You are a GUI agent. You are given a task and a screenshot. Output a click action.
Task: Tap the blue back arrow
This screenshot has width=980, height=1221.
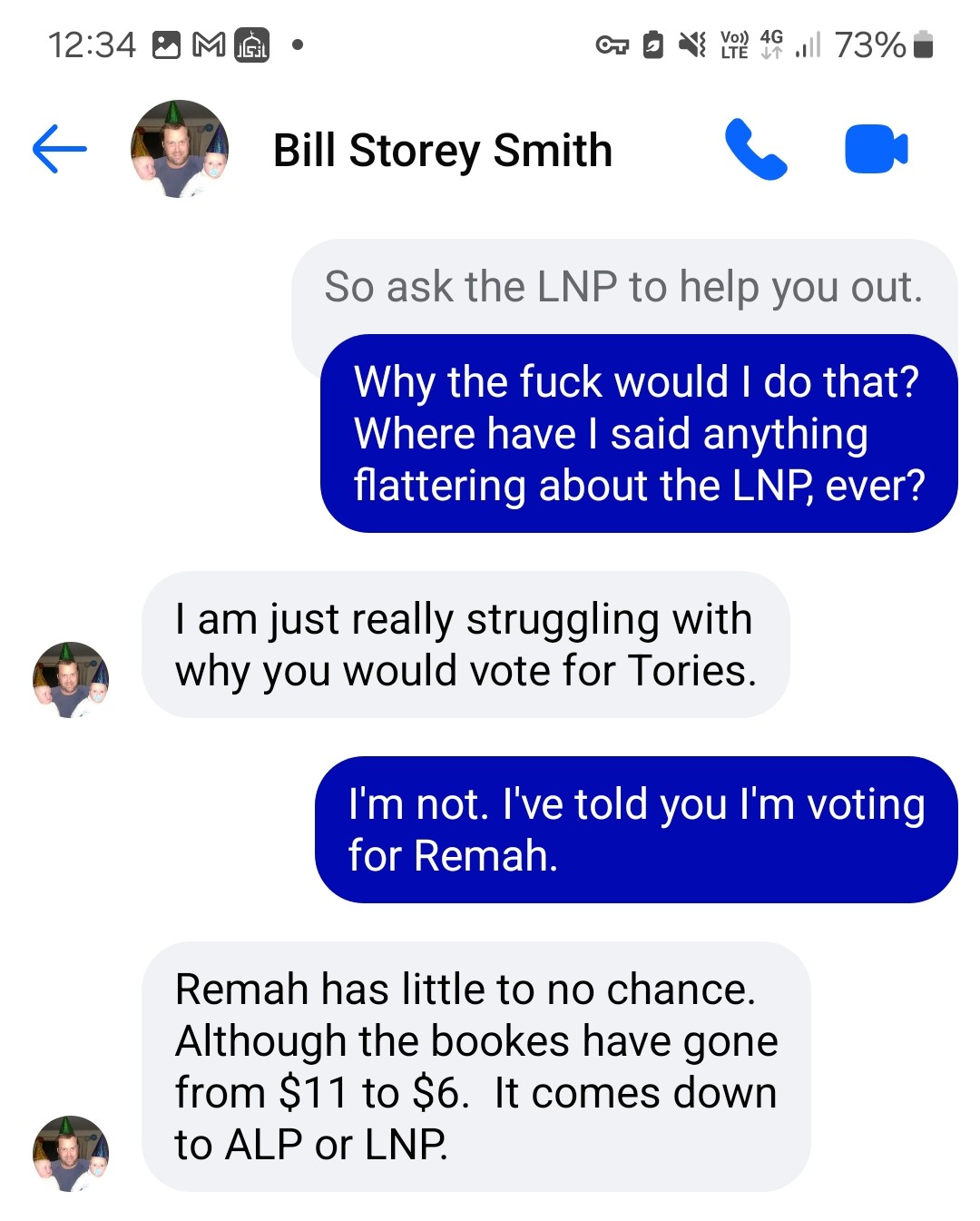pyautogui.click(x=59, y=149)
